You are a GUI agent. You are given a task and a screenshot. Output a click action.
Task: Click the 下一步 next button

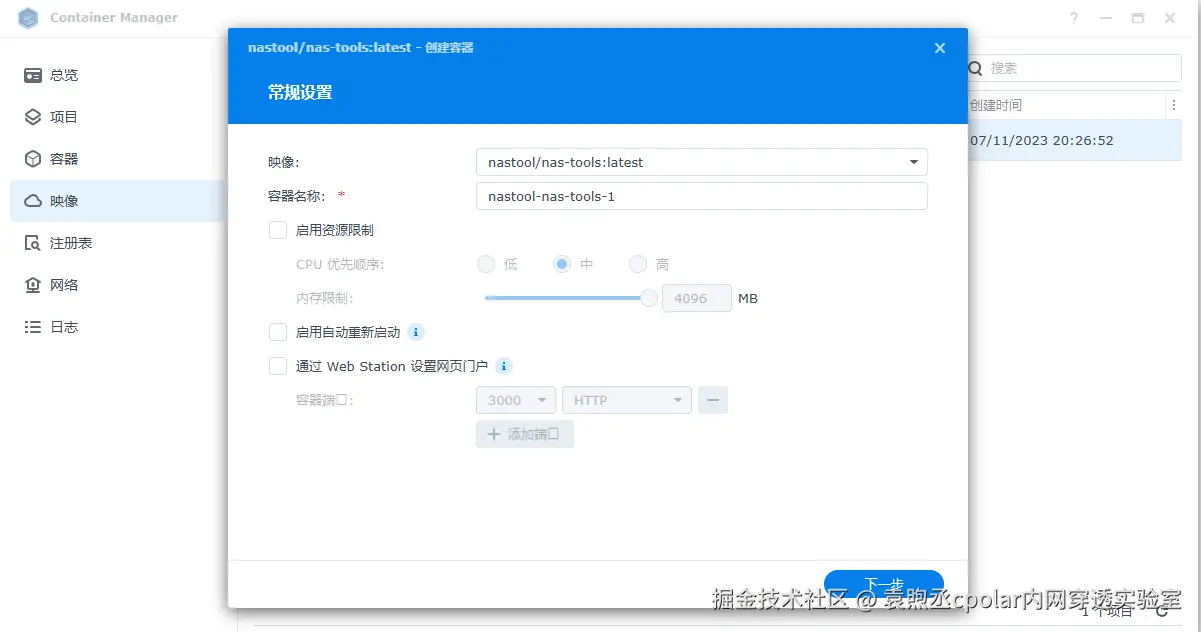(x=884, y=585)
